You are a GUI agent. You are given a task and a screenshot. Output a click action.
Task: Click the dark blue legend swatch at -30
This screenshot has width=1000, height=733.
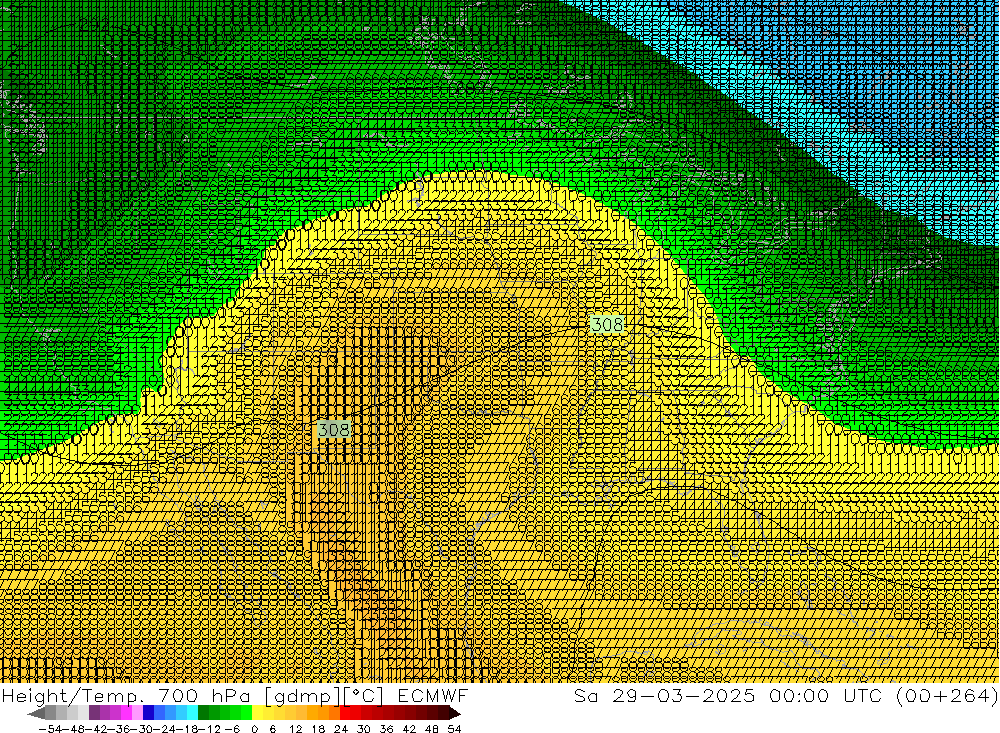[148, 712]
